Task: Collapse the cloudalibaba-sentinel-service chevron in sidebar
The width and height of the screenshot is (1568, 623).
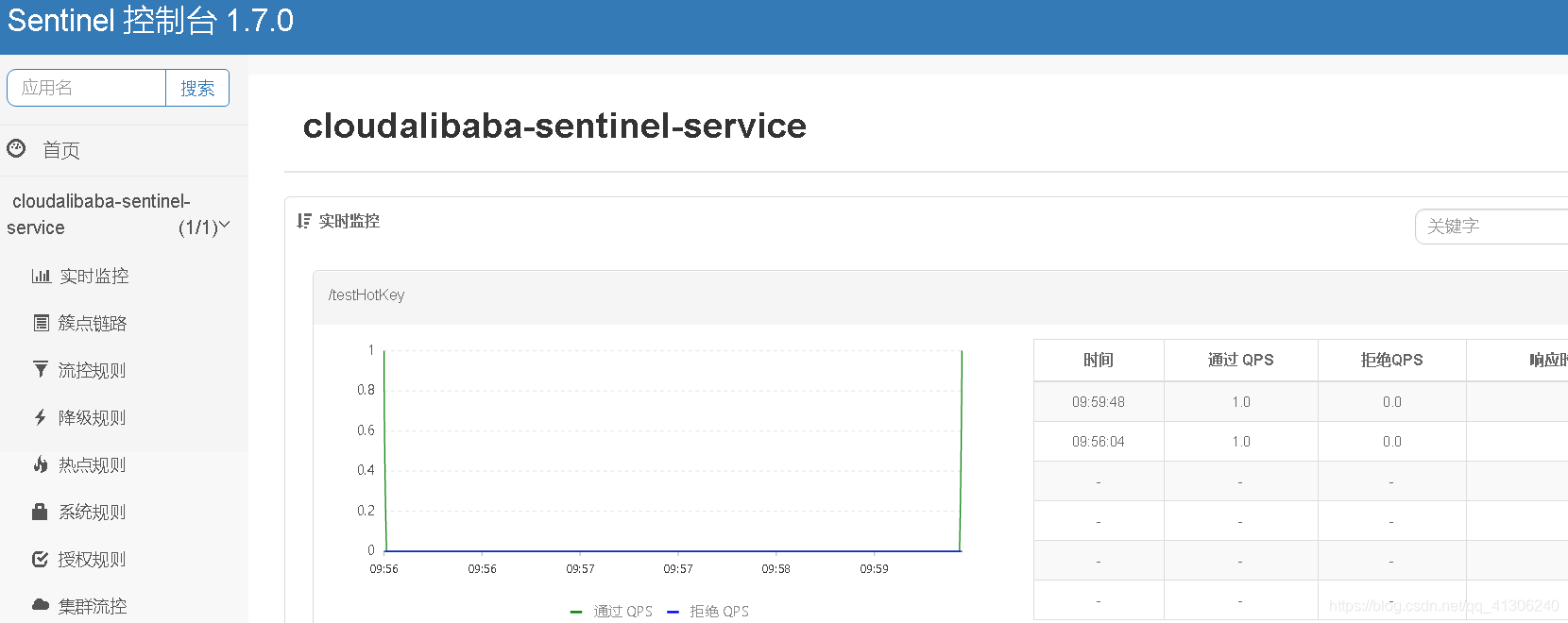Action: point(224,225)
